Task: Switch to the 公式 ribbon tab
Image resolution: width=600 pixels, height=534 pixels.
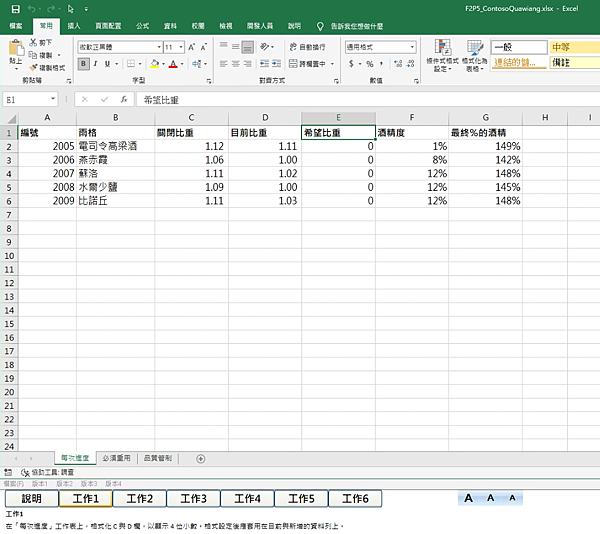Action: click(x=142, y=27)
